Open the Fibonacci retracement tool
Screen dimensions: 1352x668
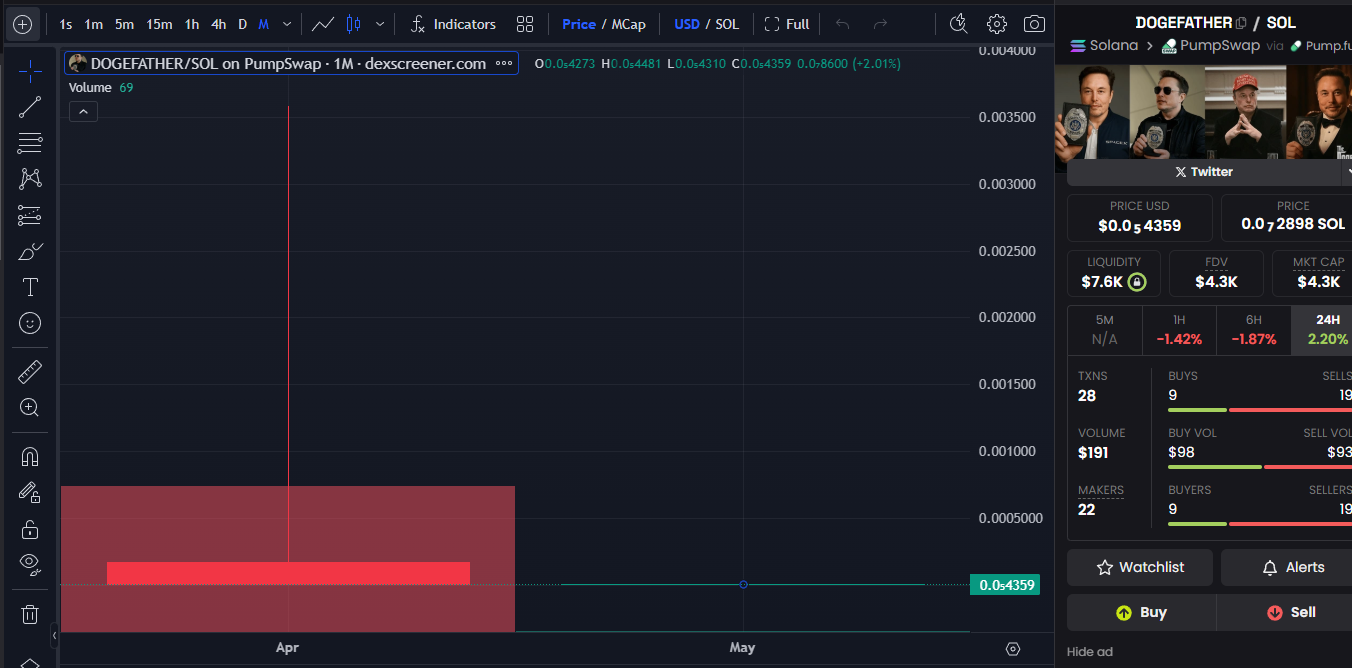pos(30,143)
